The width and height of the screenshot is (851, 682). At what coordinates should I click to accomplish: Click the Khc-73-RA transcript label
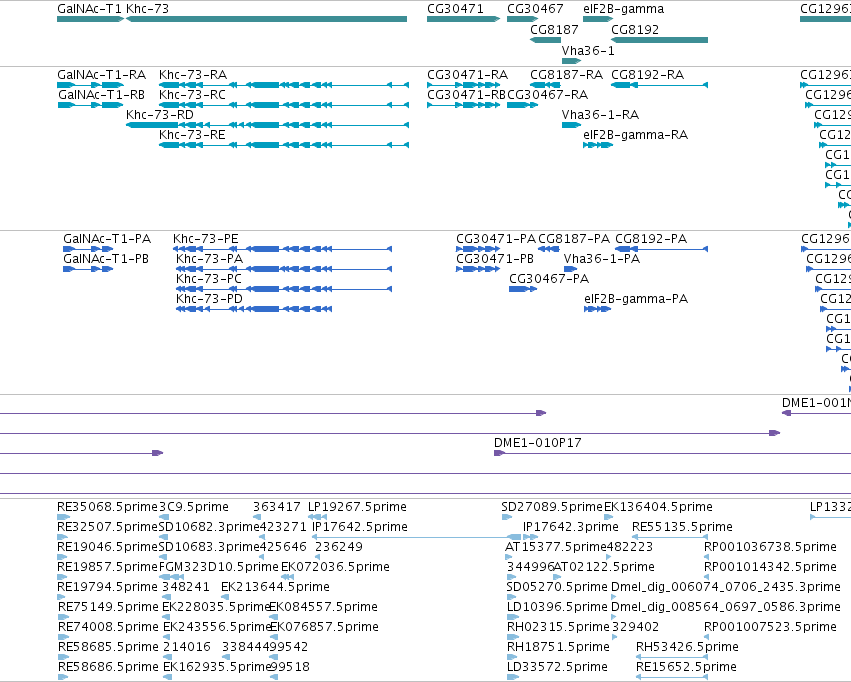tap(193, 75)
